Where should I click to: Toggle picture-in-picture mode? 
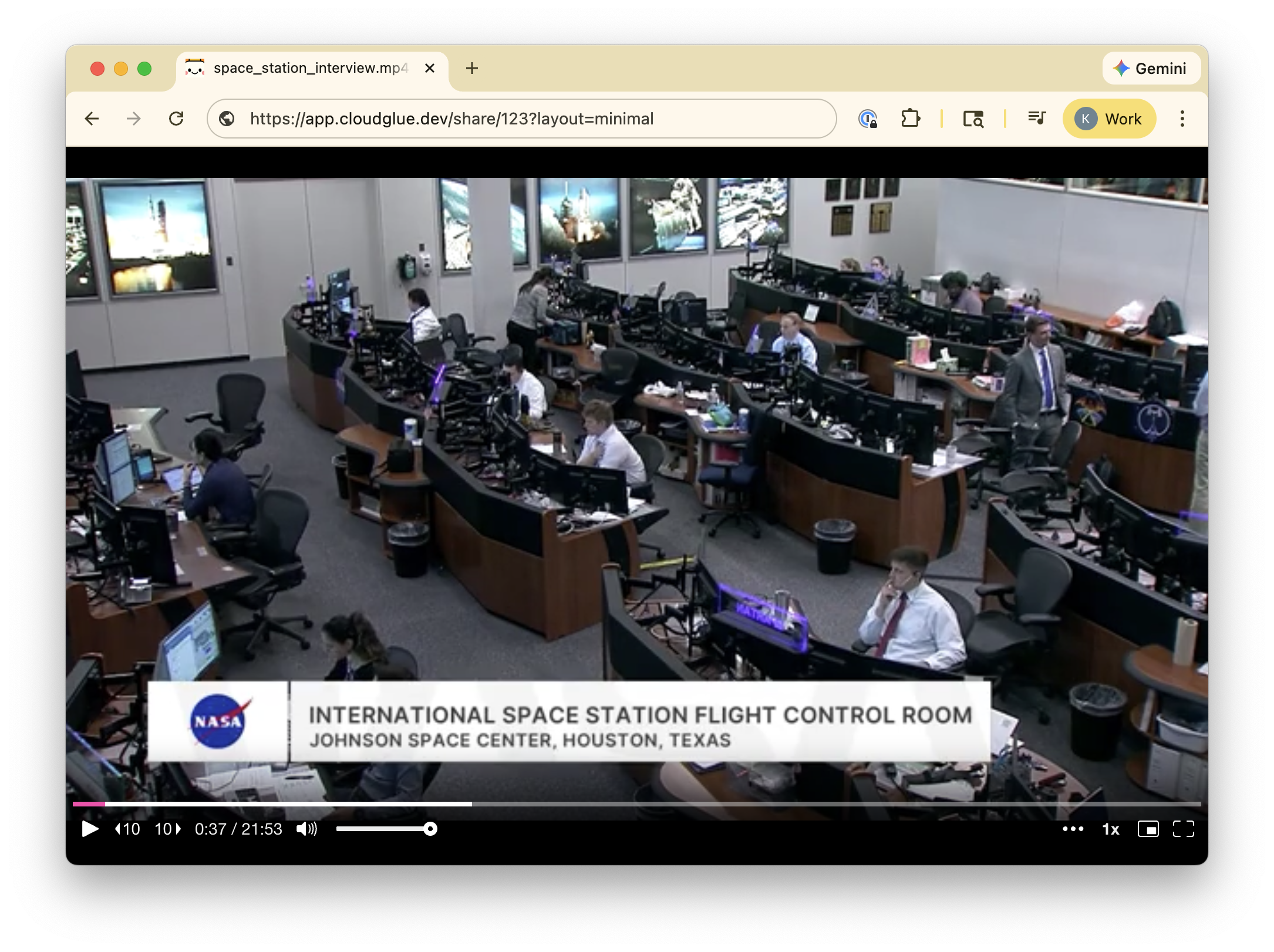pyautogui.click(x=1148, y=829)
